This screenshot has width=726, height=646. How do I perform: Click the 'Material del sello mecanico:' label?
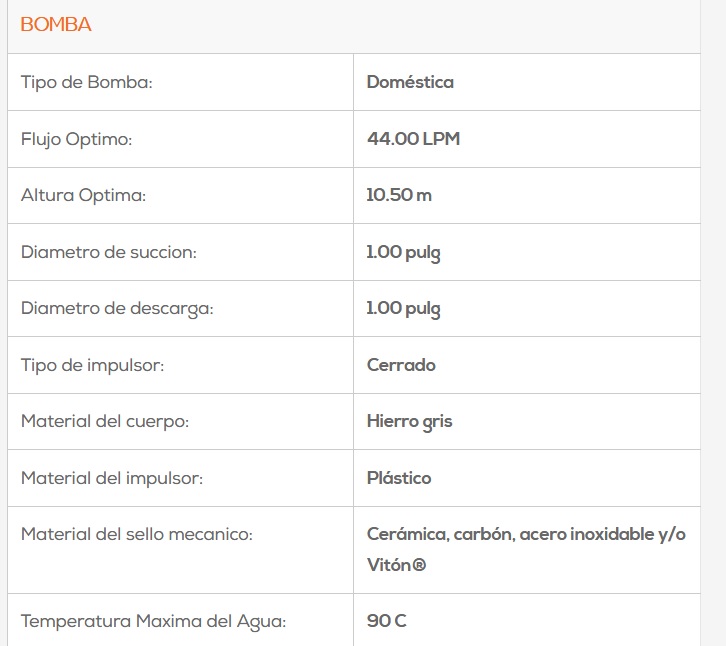[137, 534]
